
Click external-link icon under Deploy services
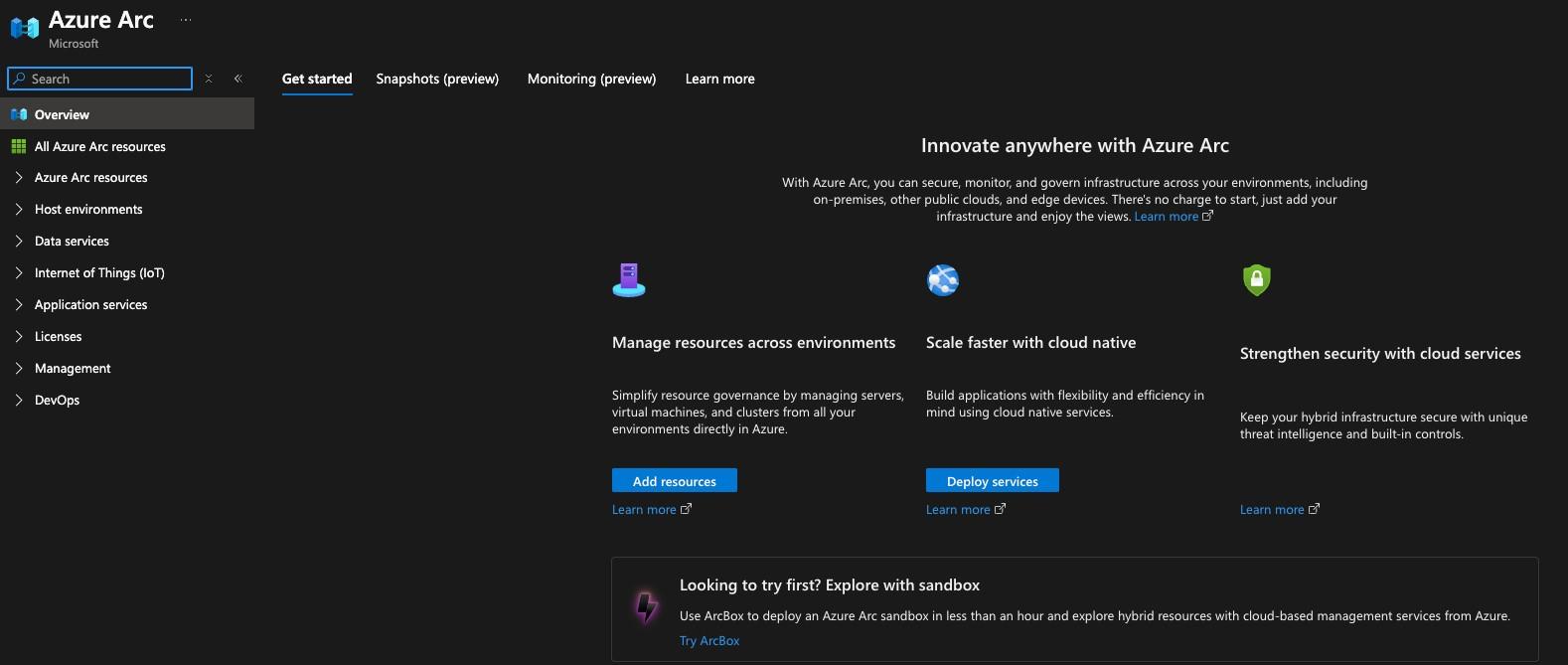click(x=1000, y=509)
